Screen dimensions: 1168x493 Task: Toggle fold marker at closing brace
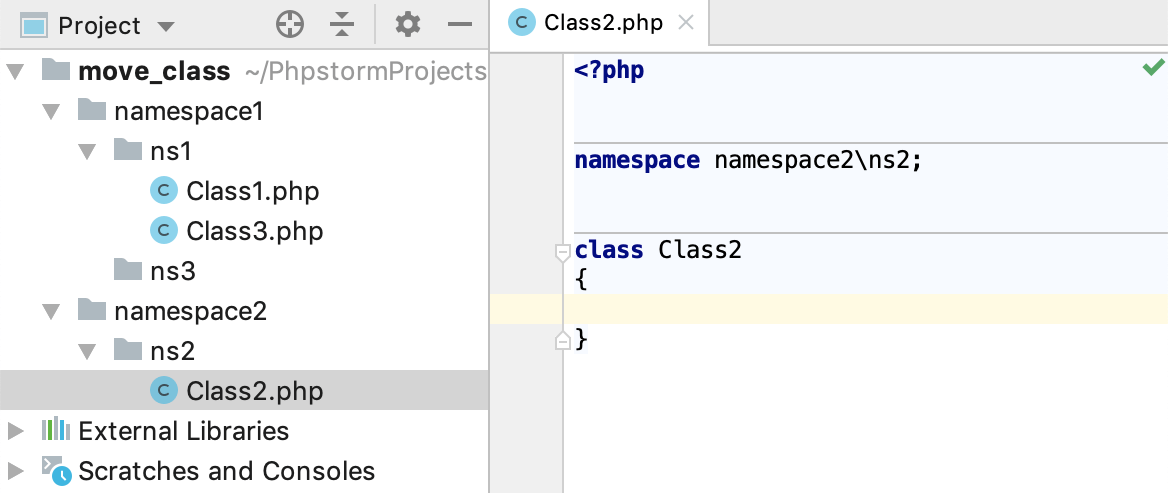point(563,342)
